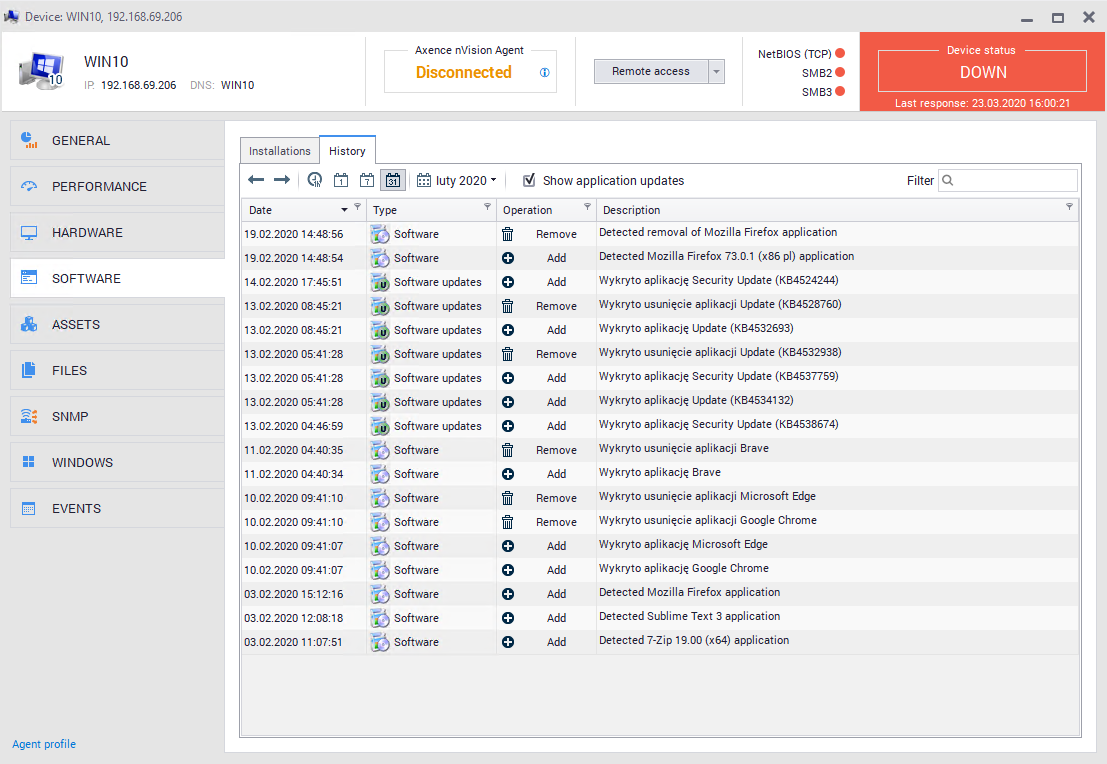Open the luty 2020 month dropdown
1107x764 pixels.
[457, 181]
